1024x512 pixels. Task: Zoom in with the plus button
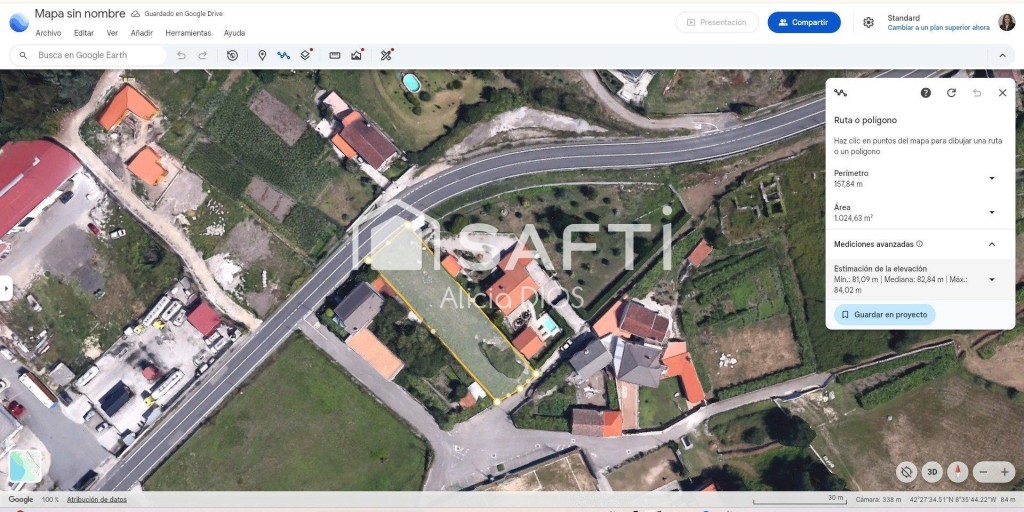(1005, 471)
